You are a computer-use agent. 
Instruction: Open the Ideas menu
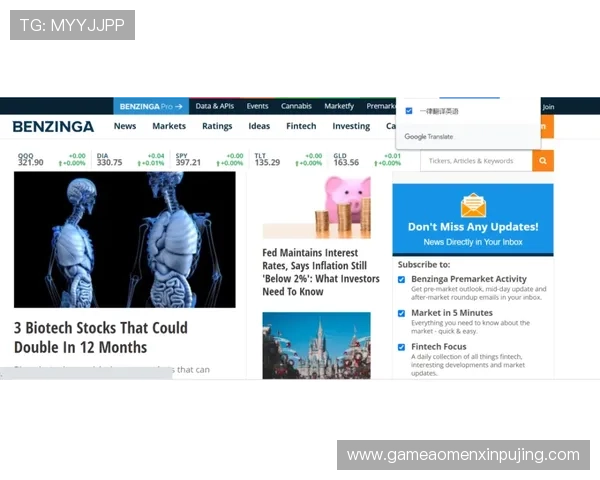[x=259, y=126]
